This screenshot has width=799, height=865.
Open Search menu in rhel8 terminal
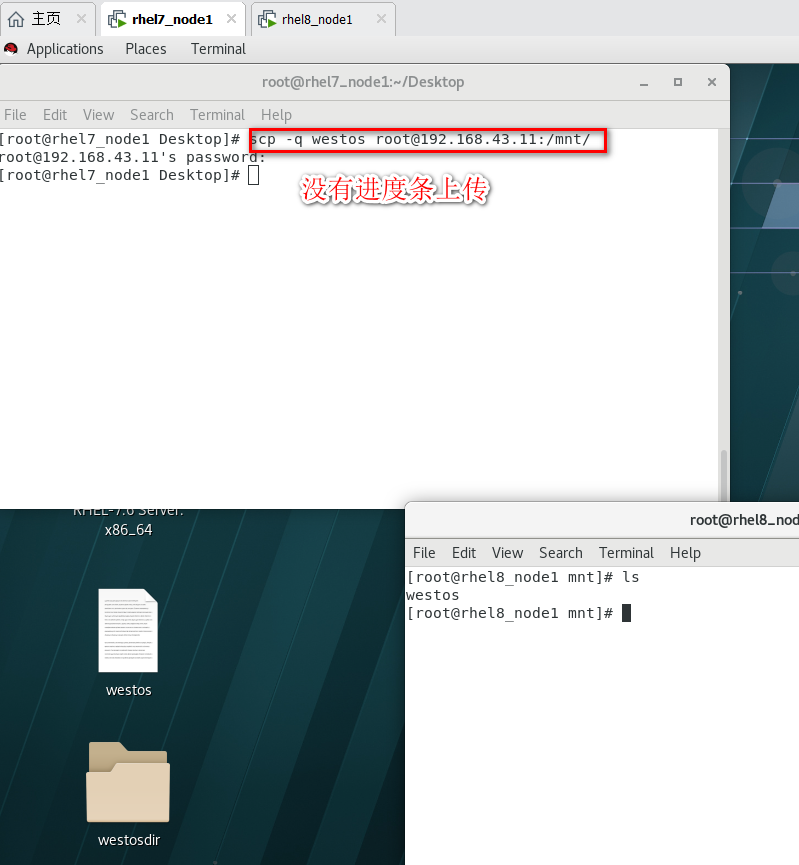point(561,553)
